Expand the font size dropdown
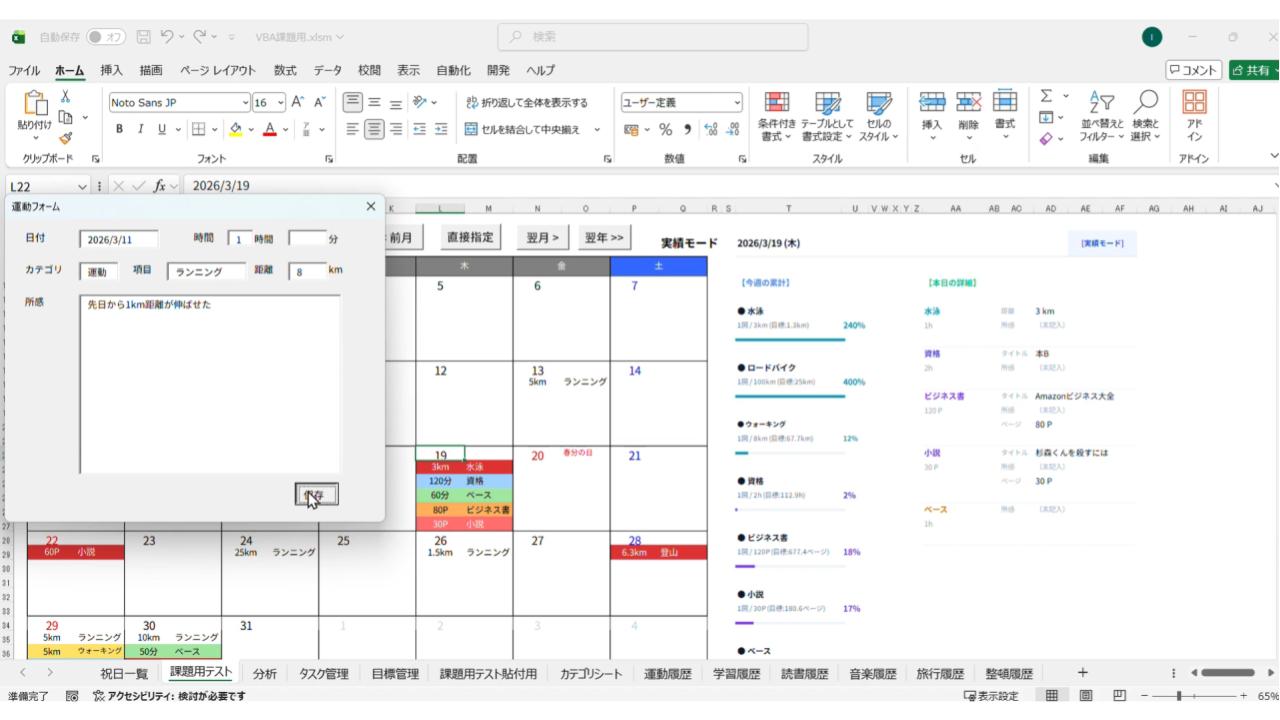 pyautogui.click(x=282, y=102)
